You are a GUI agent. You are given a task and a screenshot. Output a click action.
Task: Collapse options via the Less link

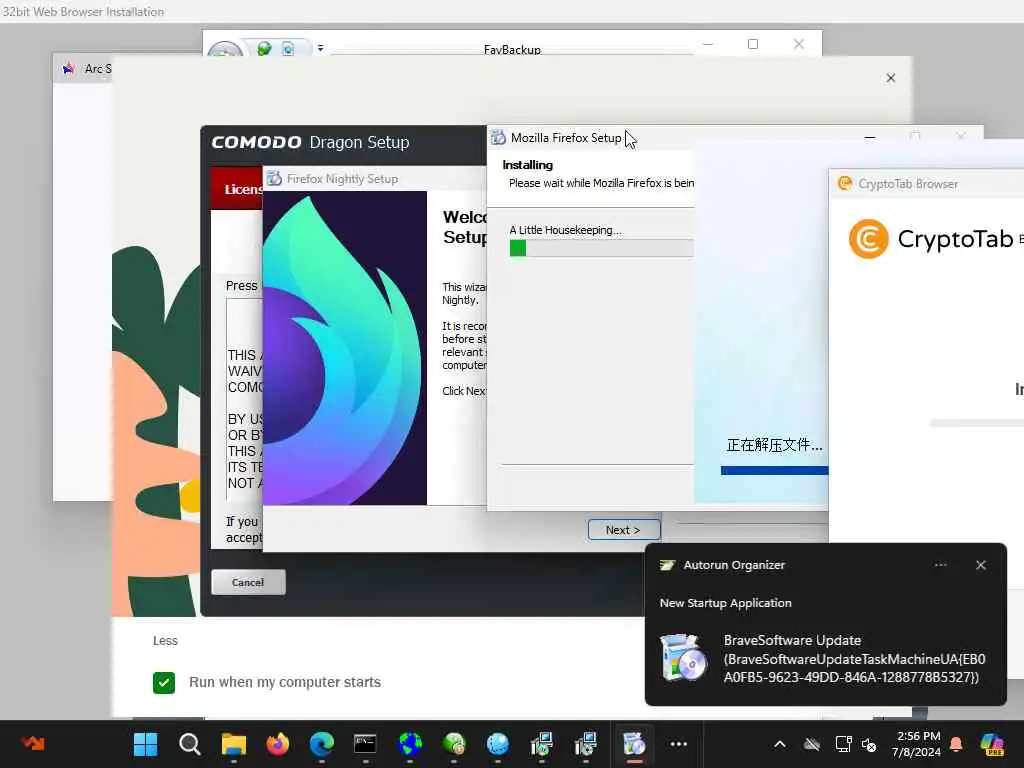pos(165,641)
